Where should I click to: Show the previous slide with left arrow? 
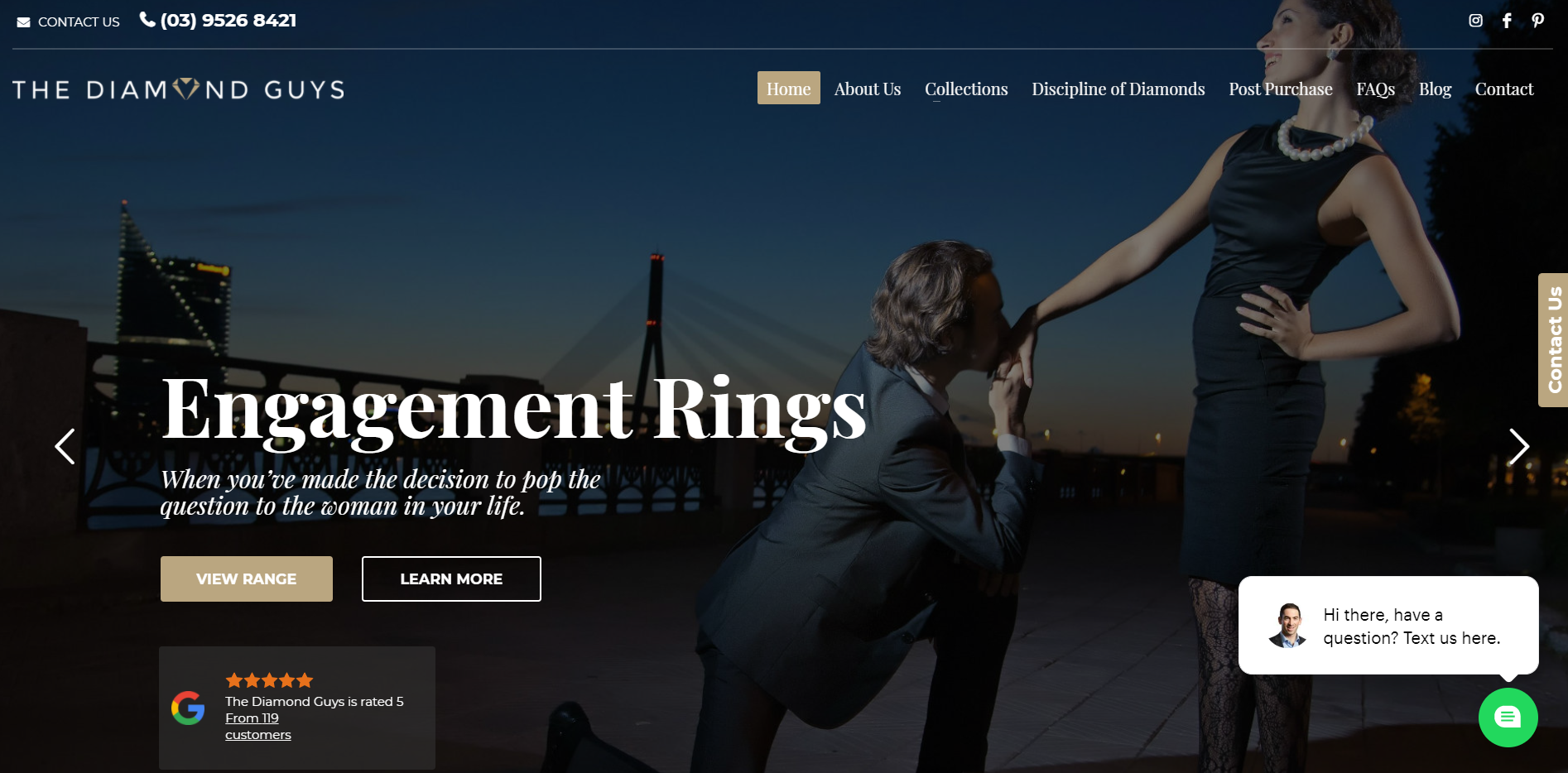65,446
